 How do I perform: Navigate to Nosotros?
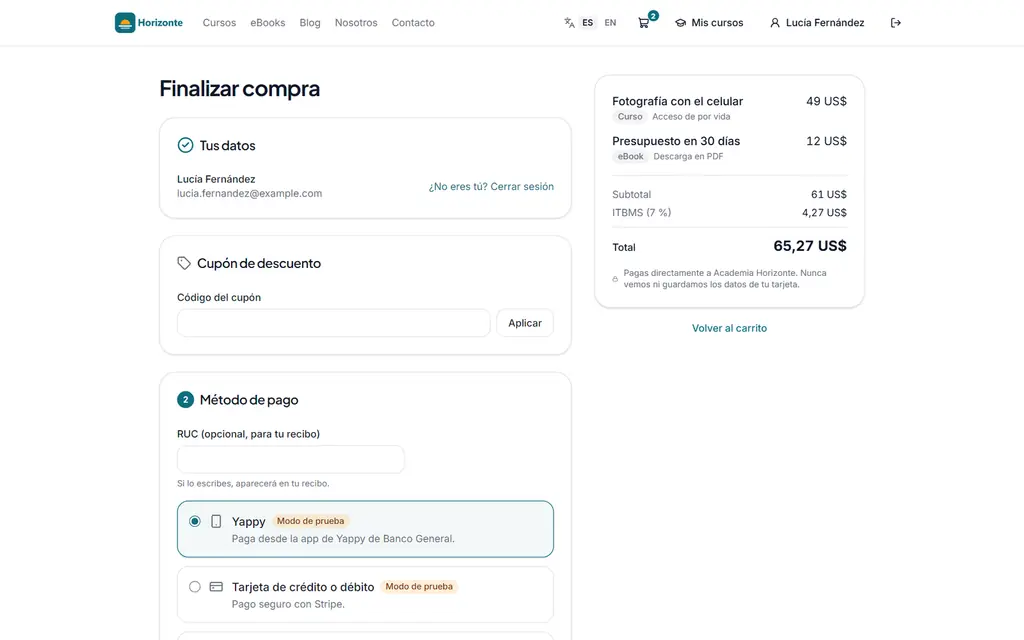(x=356, y=23)
